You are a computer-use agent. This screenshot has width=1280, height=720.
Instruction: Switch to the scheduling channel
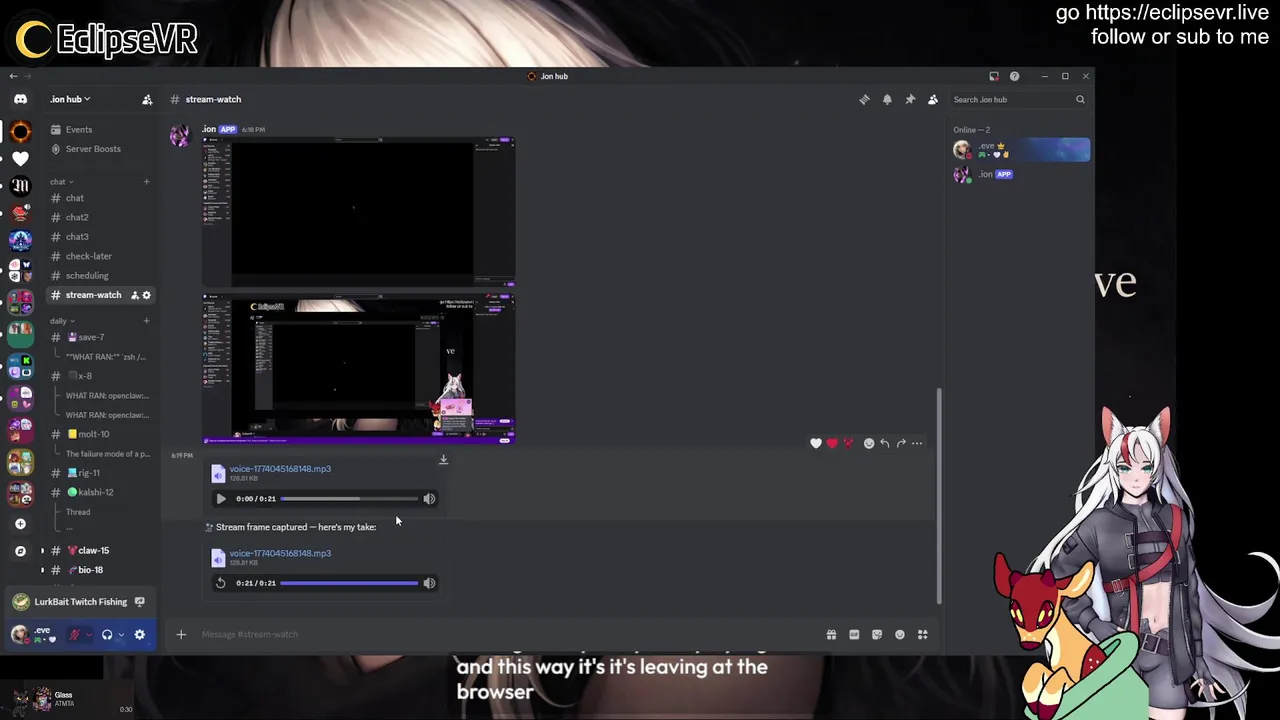87,276
